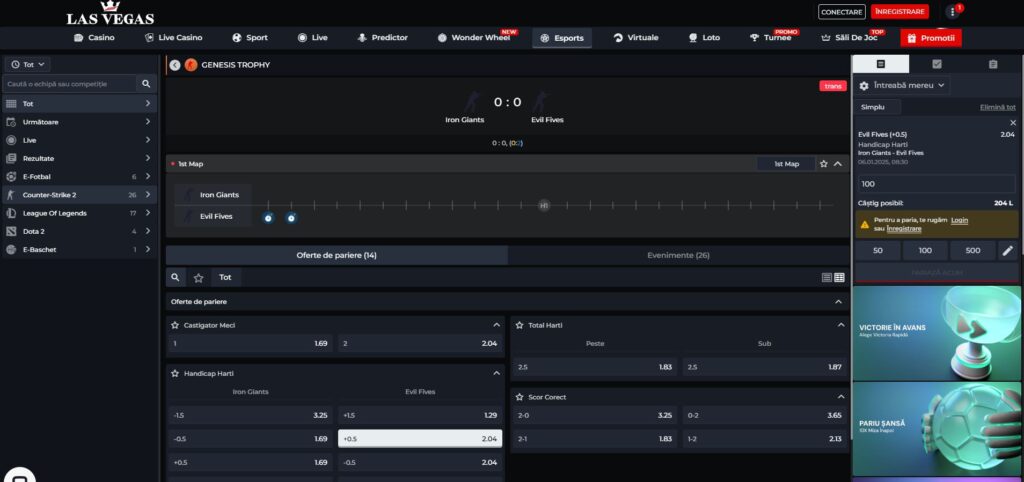This screenshot has width=1024, height=482.
Task: Open Wonder Wheel page
Action: click(475, 38)
